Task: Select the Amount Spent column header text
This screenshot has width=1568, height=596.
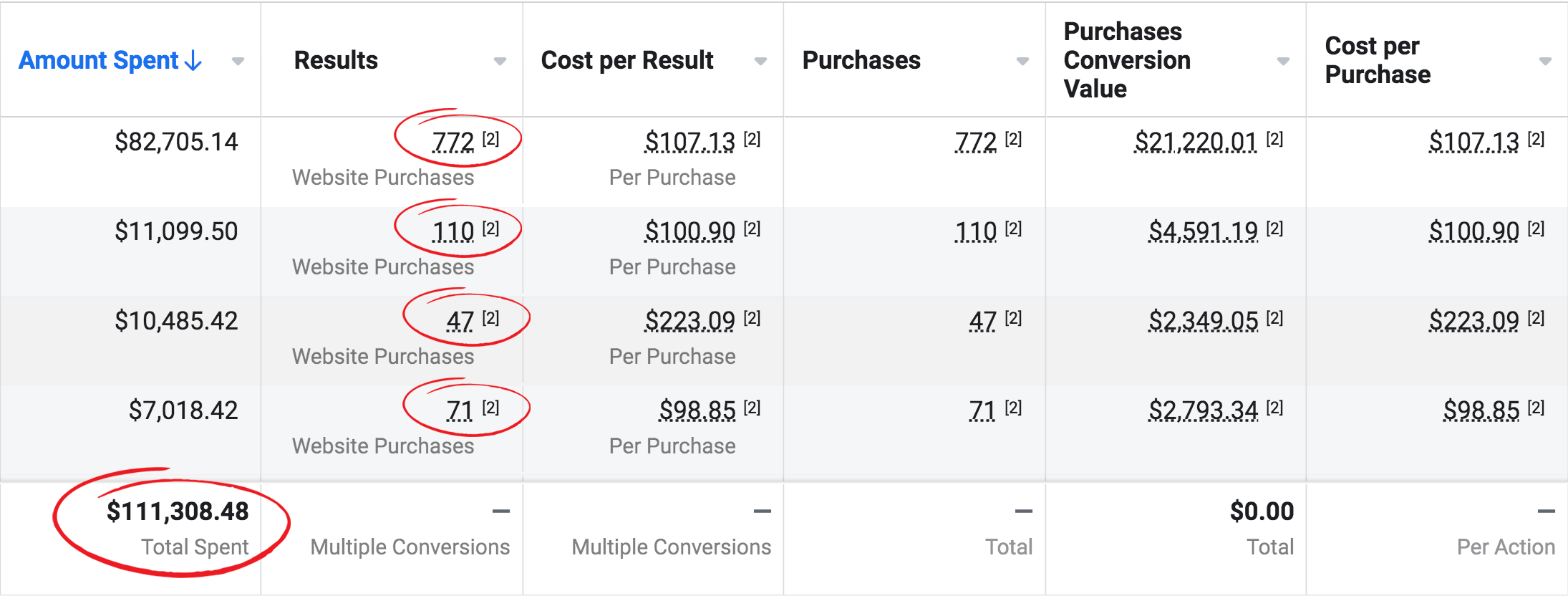Action: (x=99, y=61)
